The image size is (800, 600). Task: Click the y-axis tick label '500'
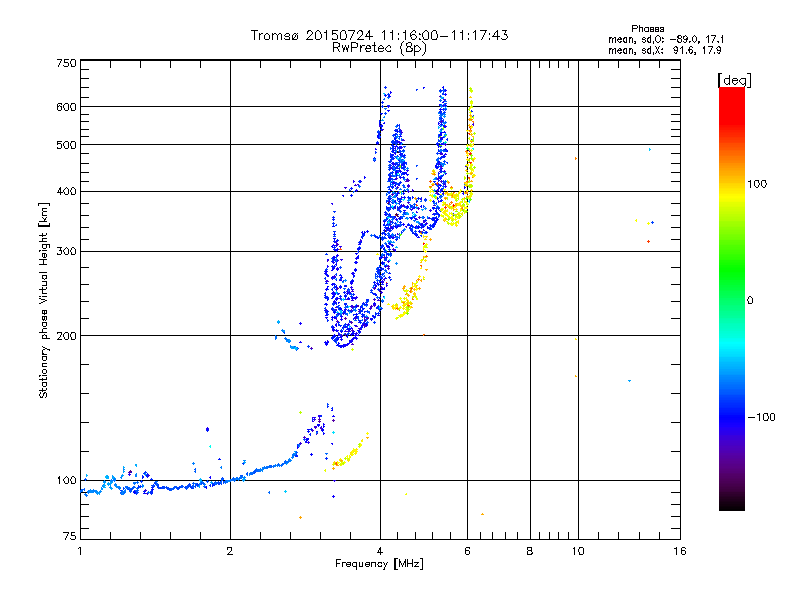click(66, 145)
